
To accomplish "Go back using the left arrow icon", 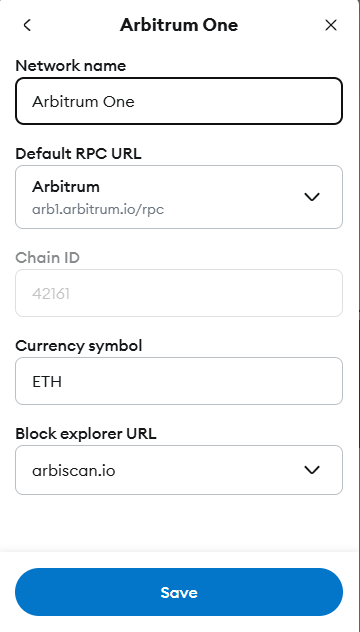I will (x=27, y=25).
